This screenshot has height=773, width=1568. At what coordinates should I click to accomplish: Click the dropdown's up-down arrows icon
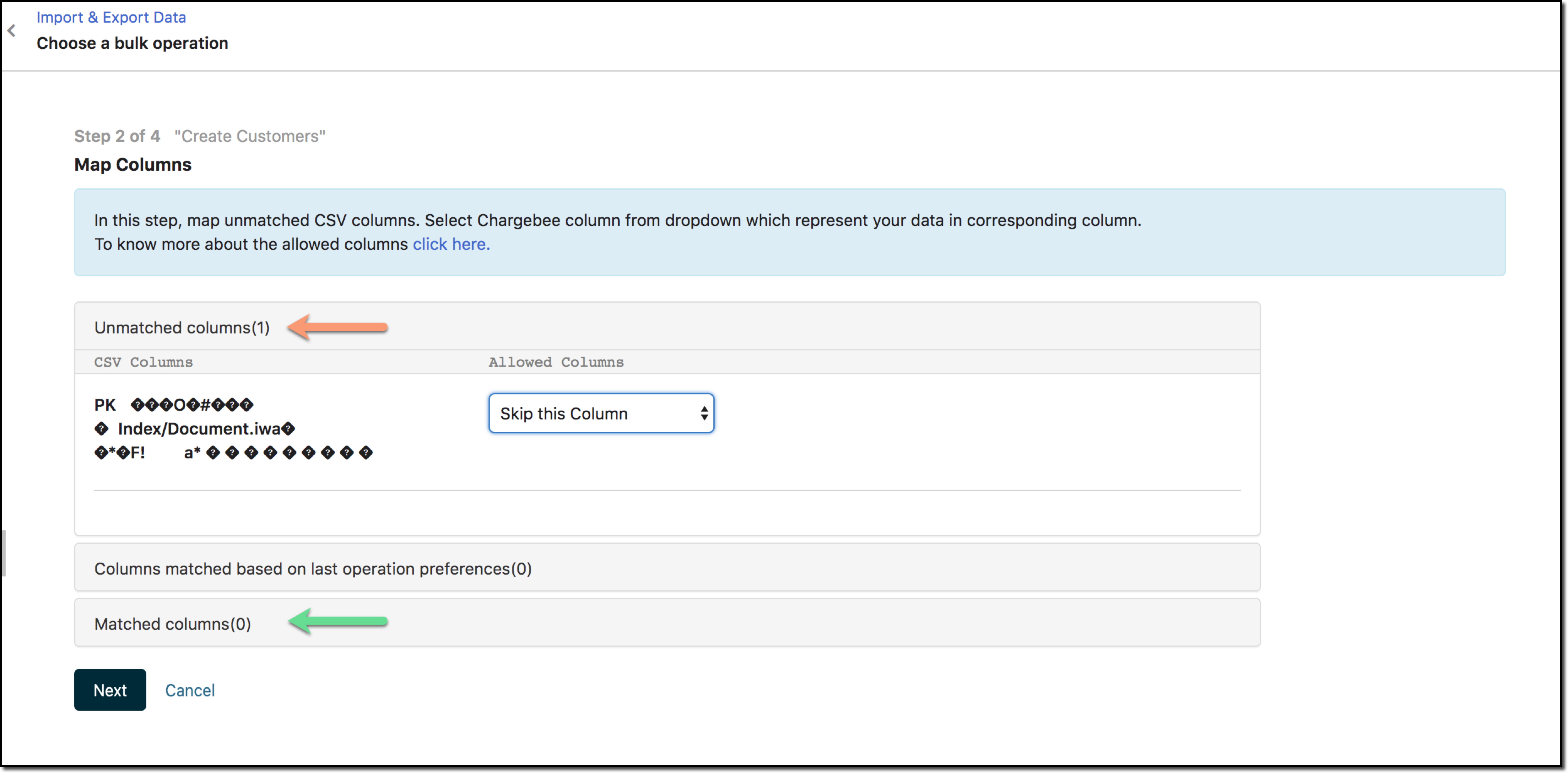[704, 413]
